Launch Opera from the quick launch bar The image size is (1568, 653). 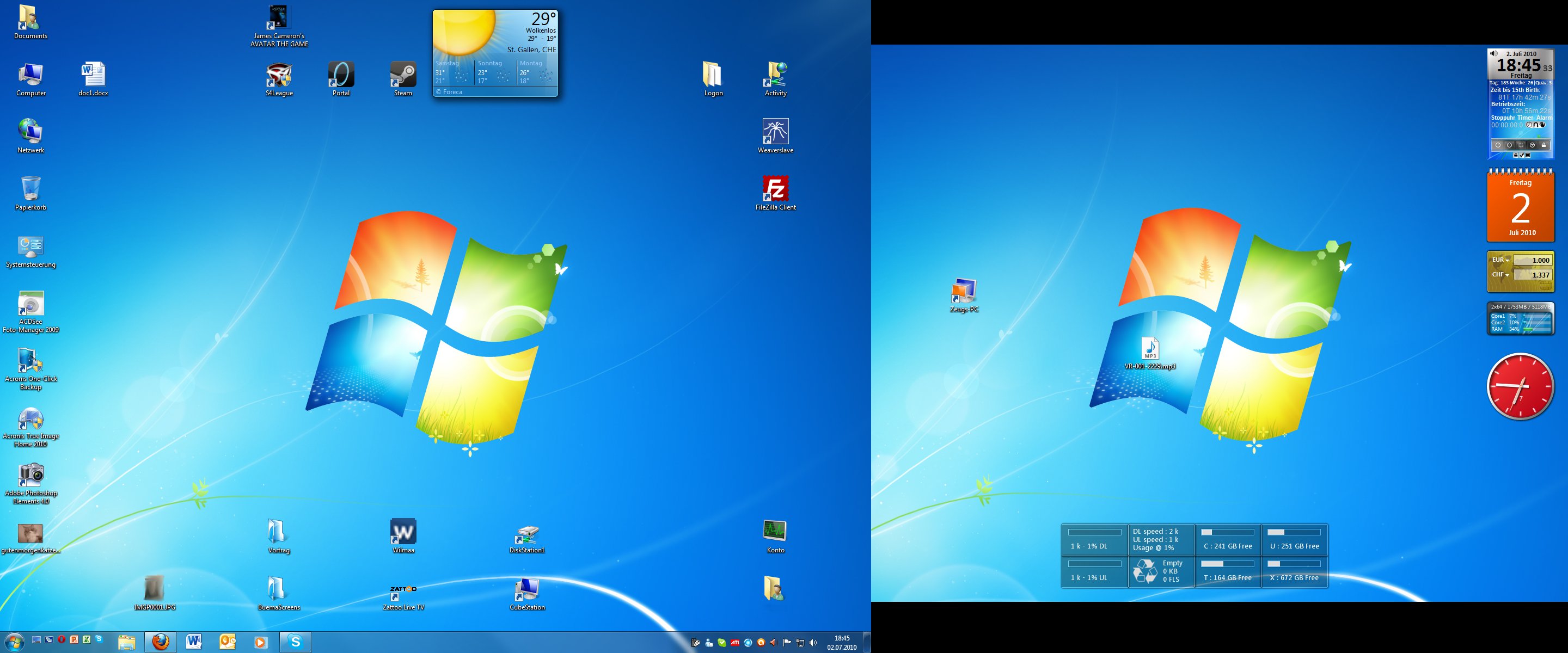click(x=62, y=639)
